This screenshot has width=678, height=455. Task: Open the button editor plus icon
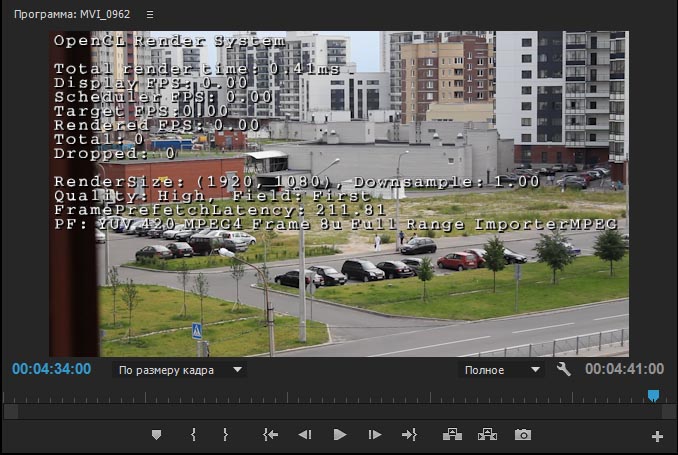657,436
